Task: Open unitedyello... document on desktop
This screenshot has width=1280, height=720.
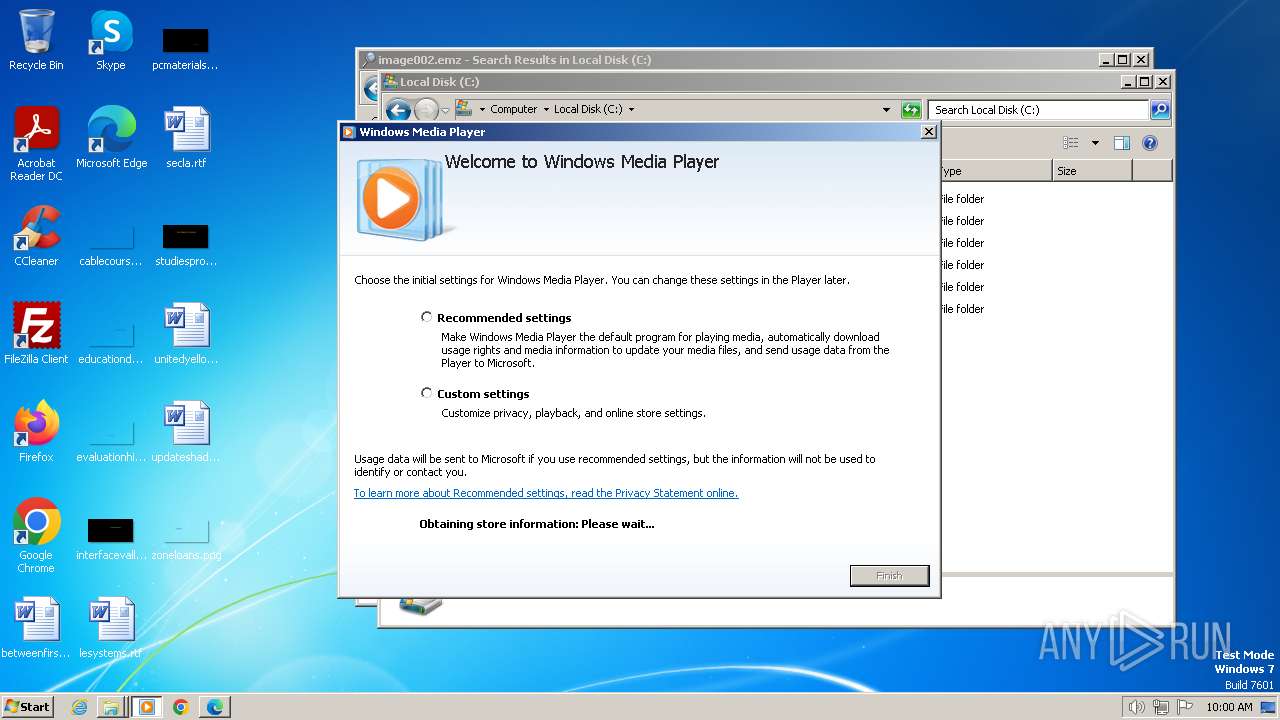Action: 186,335
